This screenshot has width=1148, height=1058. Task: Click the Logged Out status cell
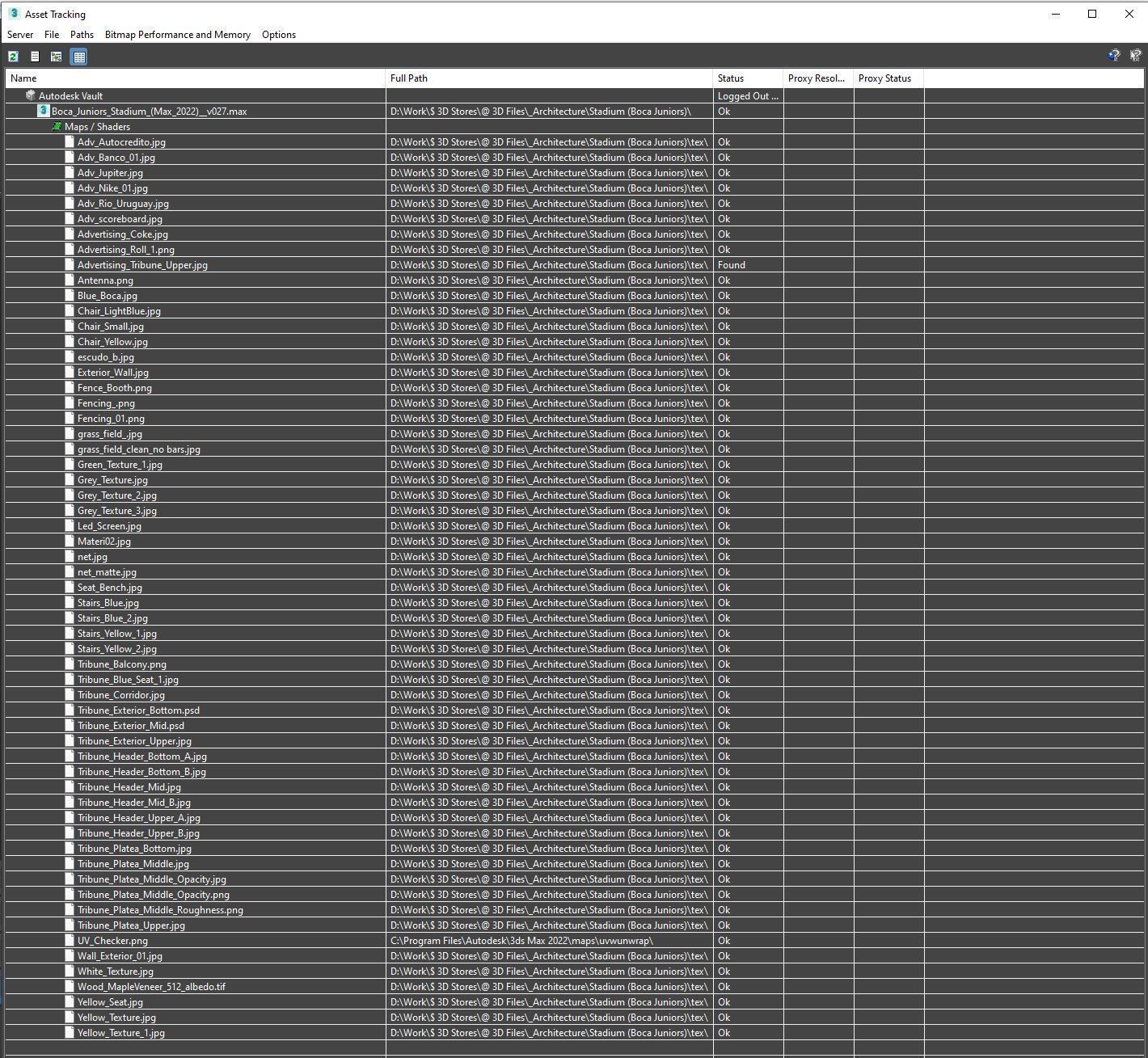[x=748, y=95]
